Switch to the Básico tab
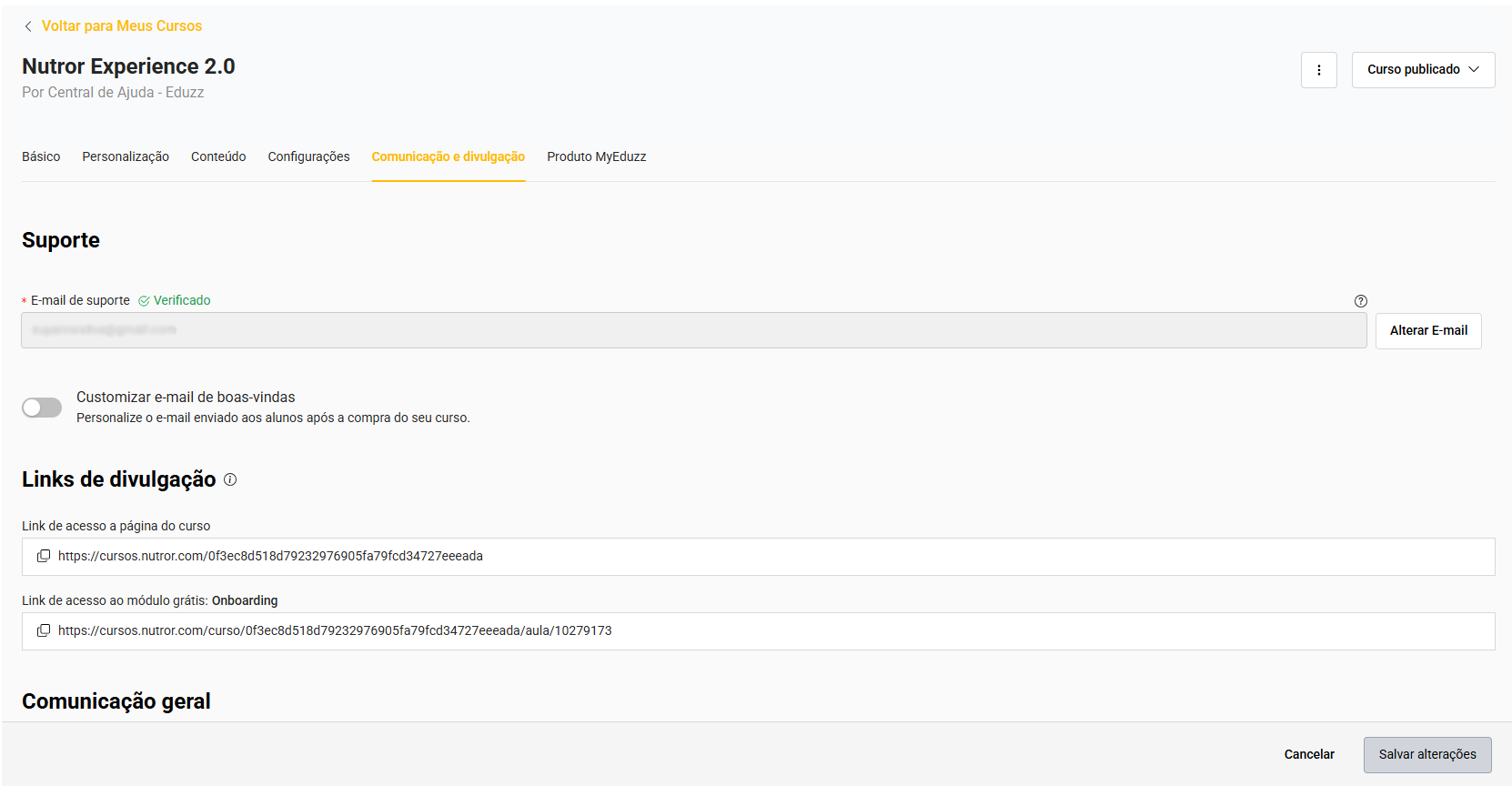This screenshot has height=786, width=1512. tap(41, 156)
